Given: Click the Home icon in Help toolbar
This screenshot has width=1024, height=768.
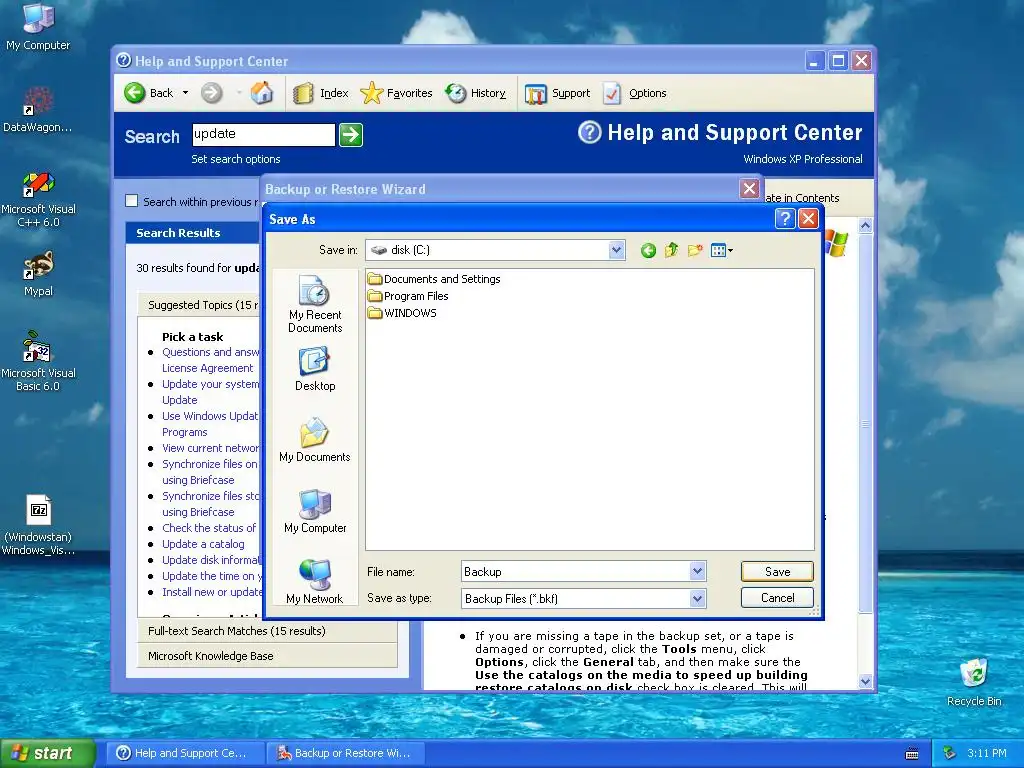Looking at the screenshot, I should (262, 93).
